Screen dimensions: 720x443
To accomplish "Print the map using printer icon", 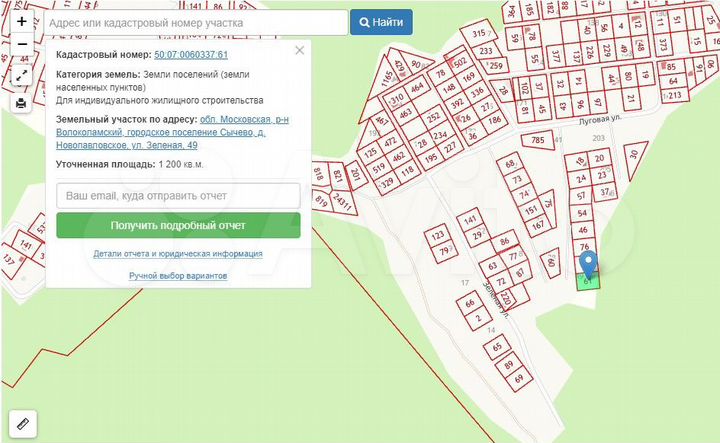I will (22, 103).
